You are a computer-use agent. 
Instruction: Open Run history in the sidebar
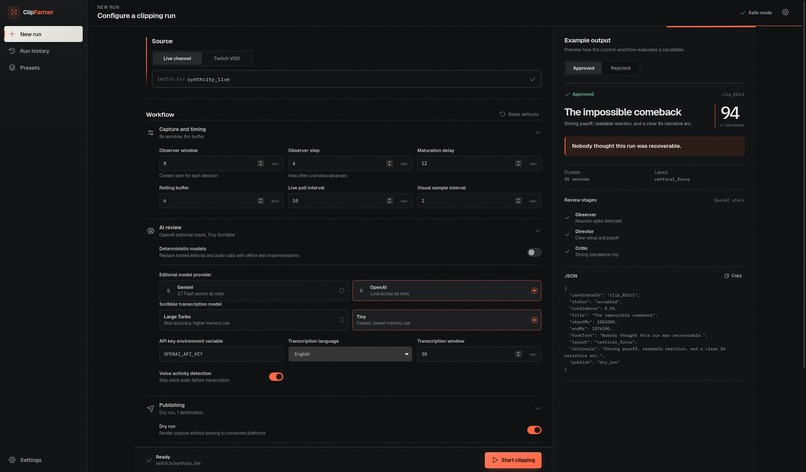click(x=43, y=51)
